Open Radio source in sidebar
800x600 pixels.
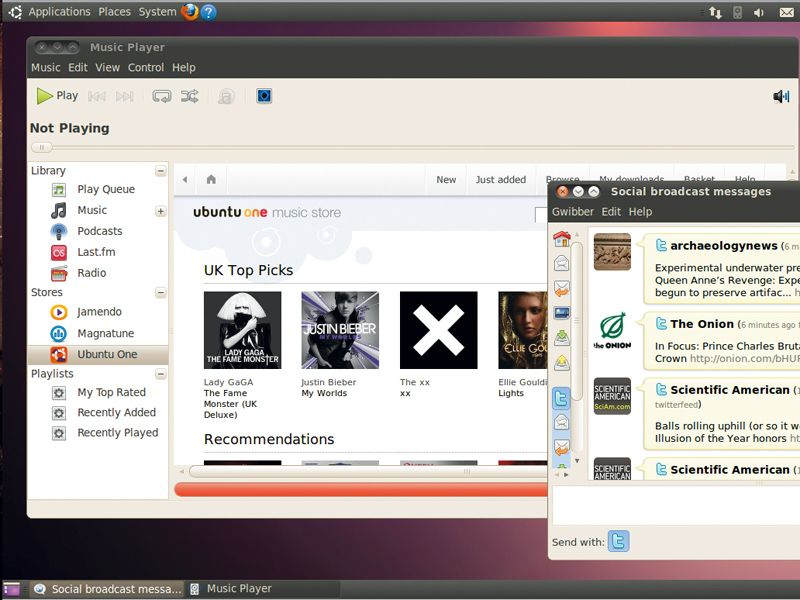coord(92,273)
